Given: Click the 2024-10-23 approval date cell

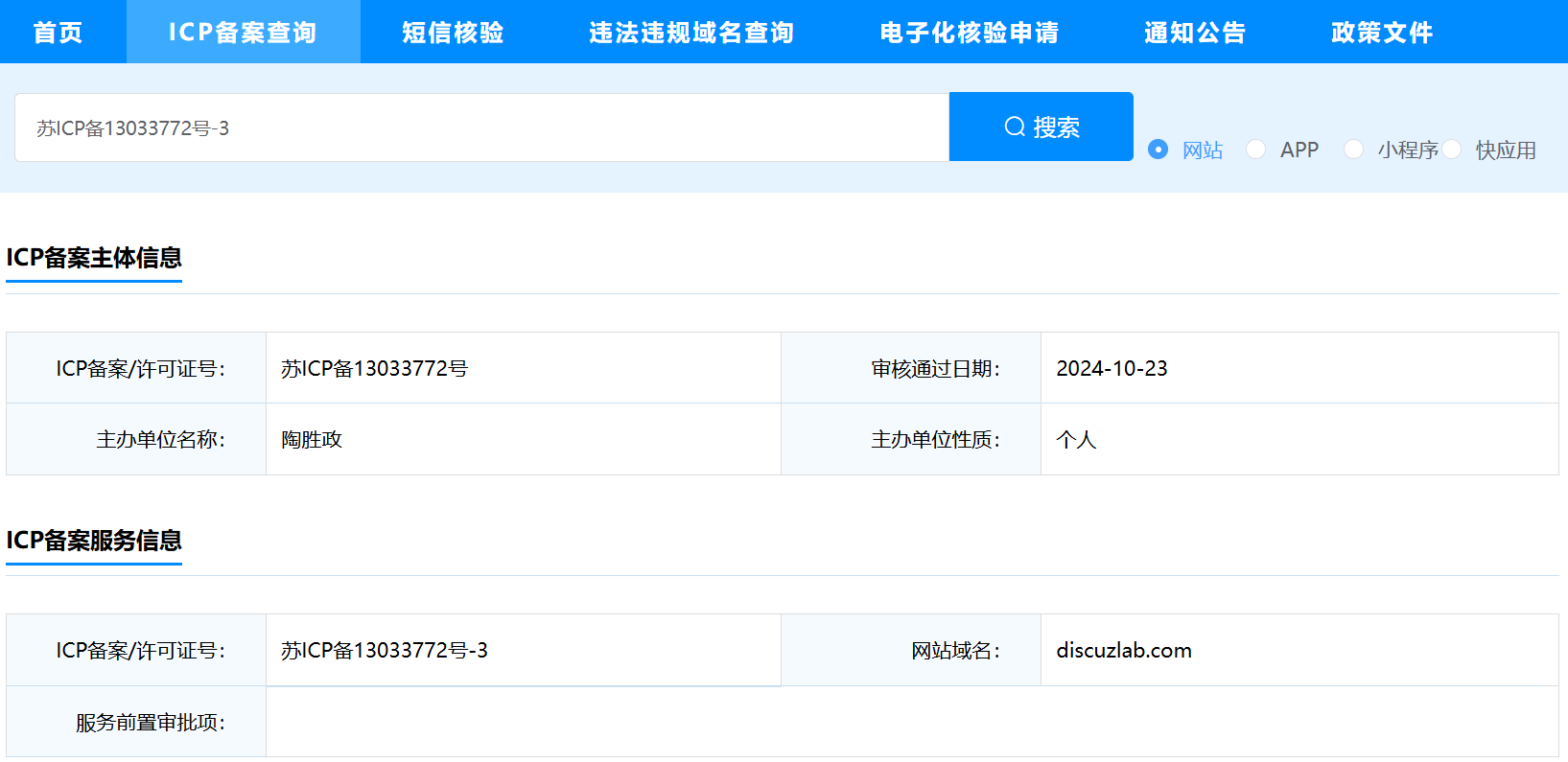Looking at the screenshot, I should (1112, 368).
